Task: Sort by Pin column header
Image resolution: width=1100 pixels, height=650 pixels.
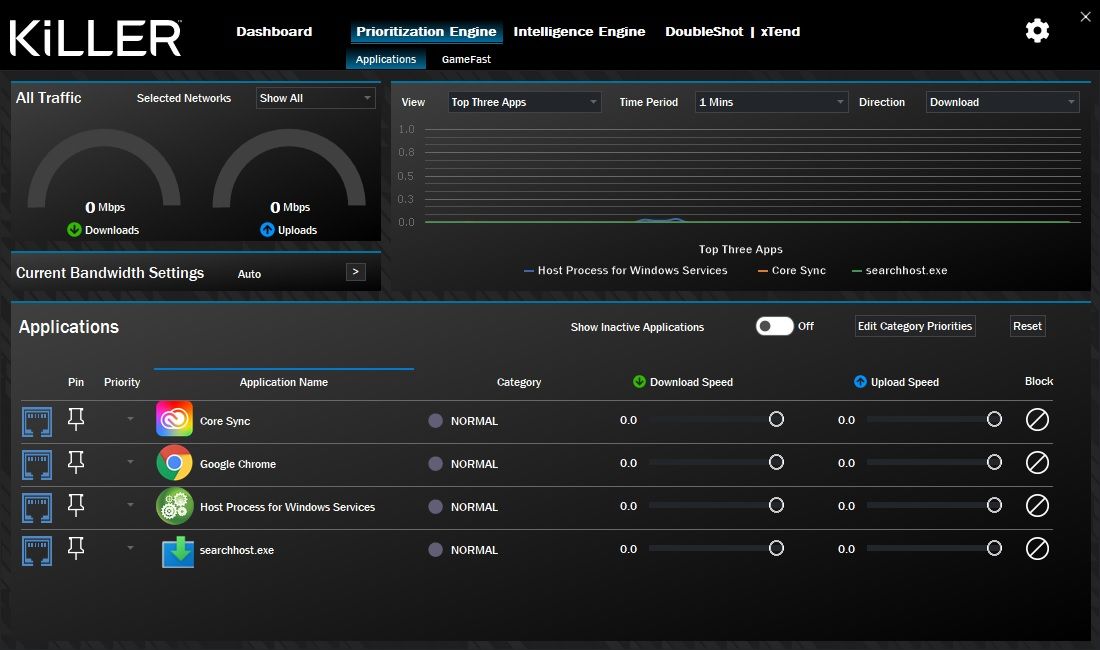Action: (x=76, y=382)
